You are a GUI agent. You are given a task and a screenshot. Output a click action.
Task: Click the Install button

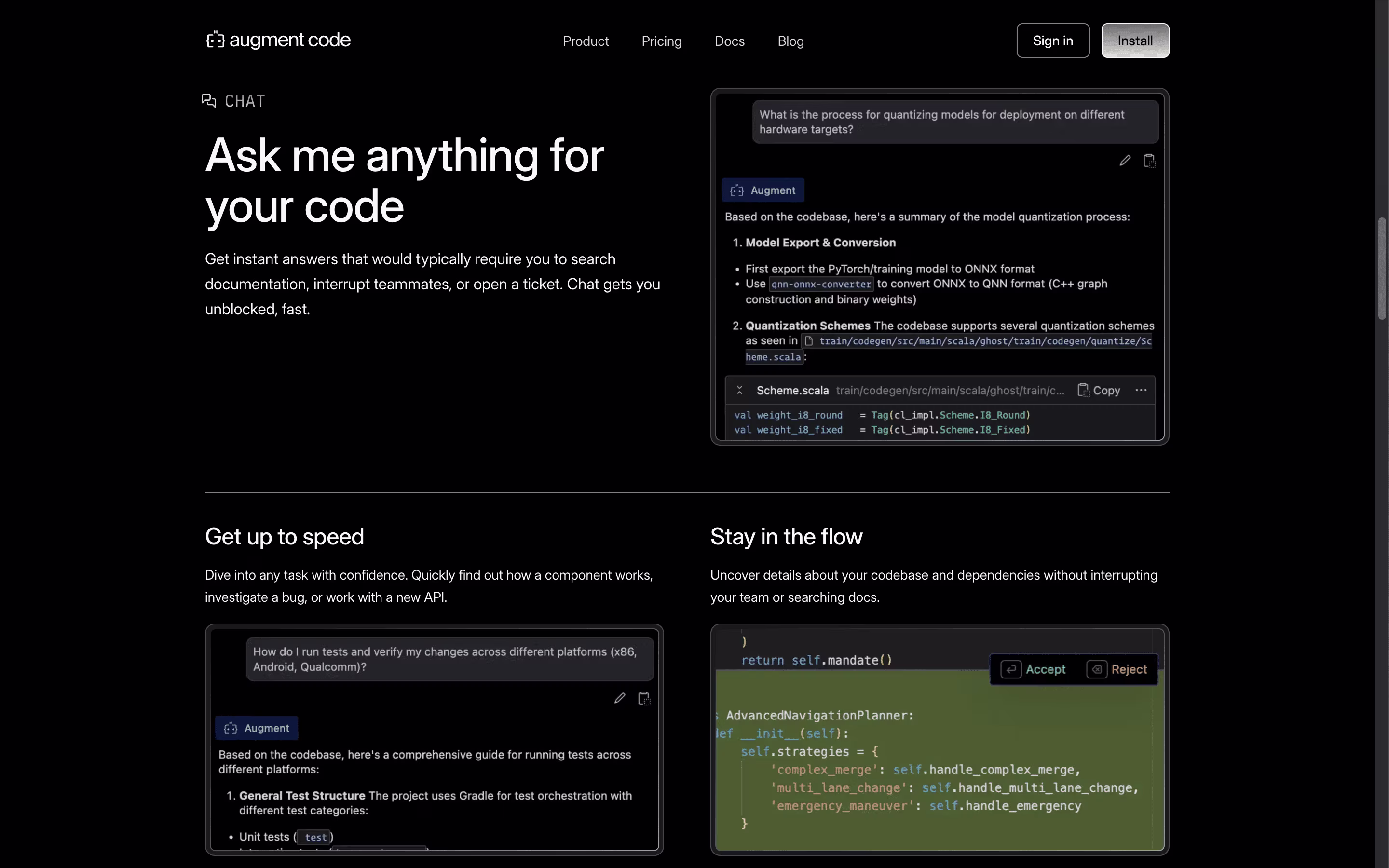point(1135,41)
